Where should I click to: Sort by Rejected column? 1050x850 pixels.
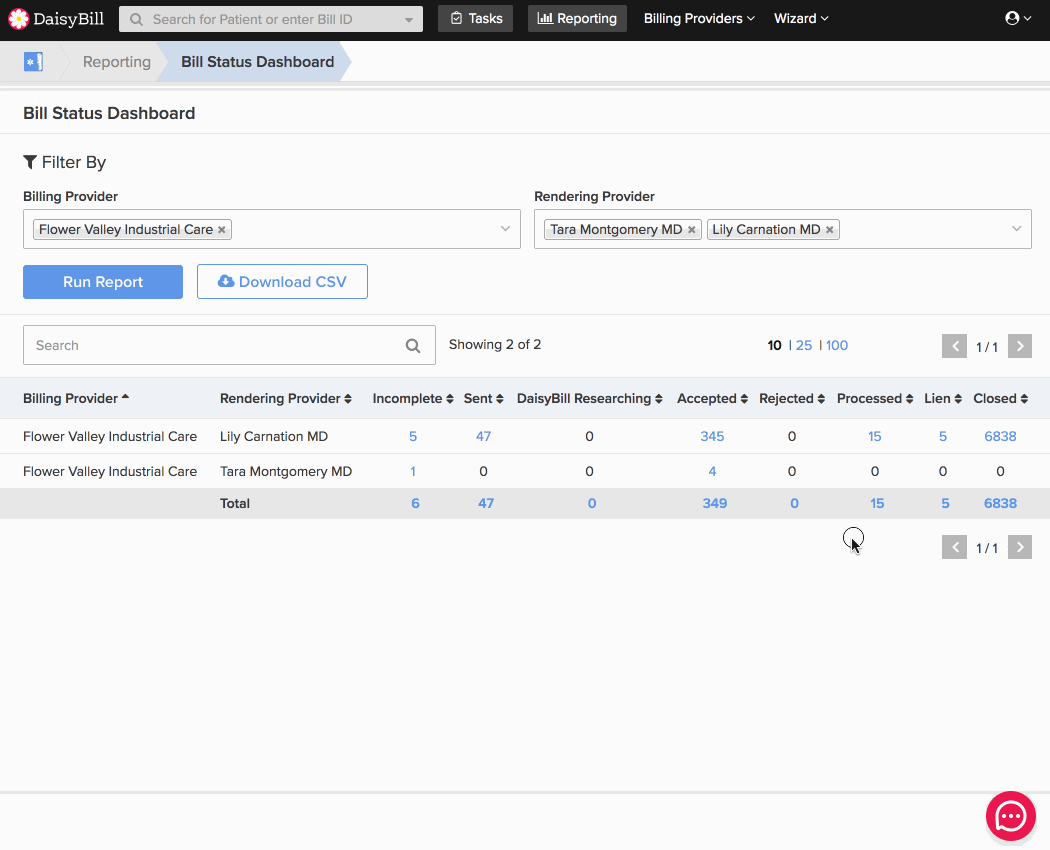point(792,399)
